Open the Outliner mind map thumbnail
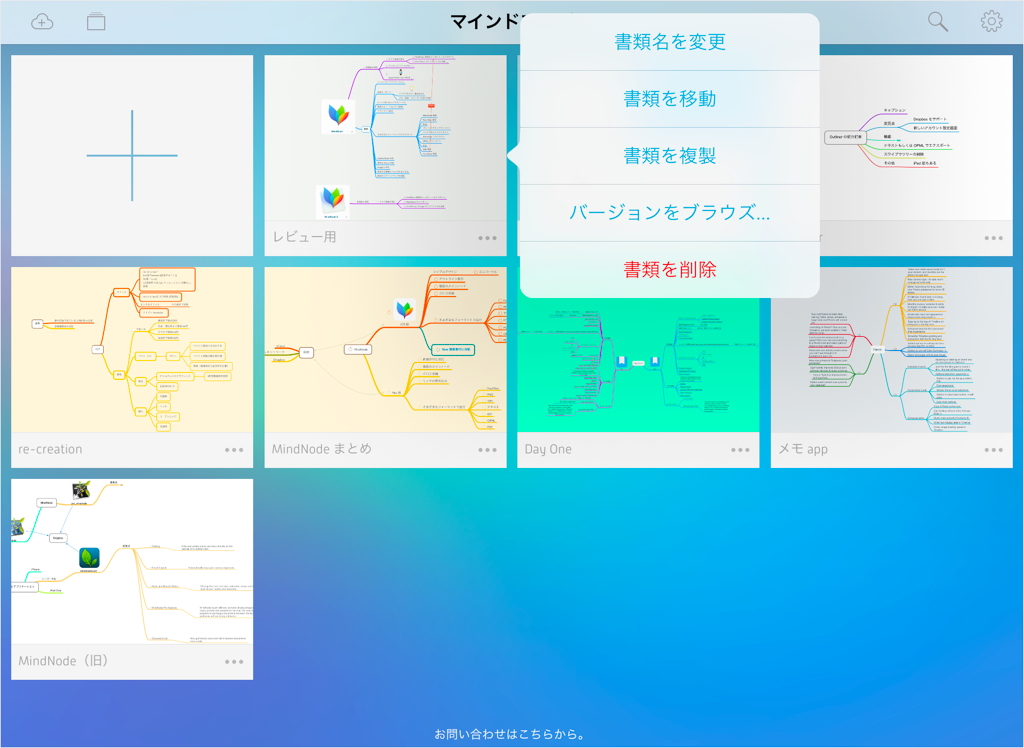Screen dimensions: 1024x748 pyautogui.click(x=916, y=138)
